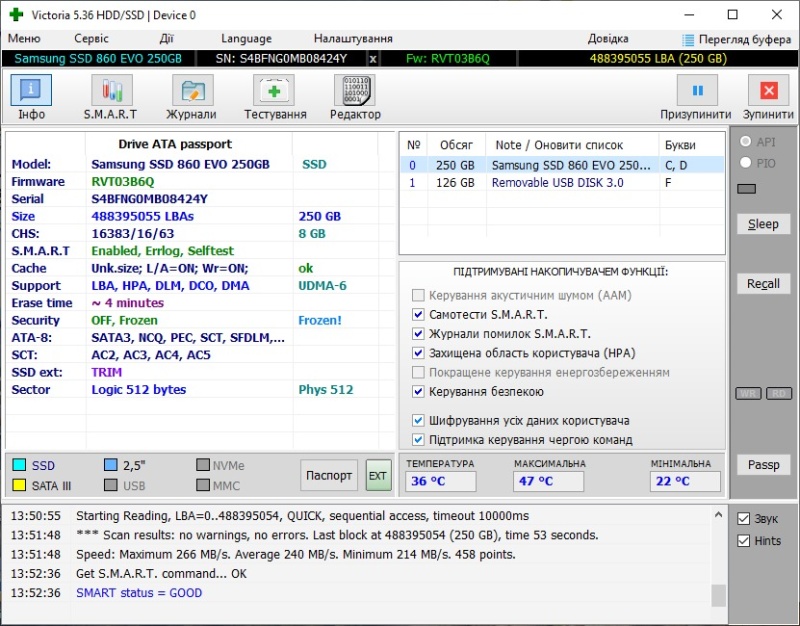
Task: Toggle the Hints checkbox
Action: (x=743, y=541)
